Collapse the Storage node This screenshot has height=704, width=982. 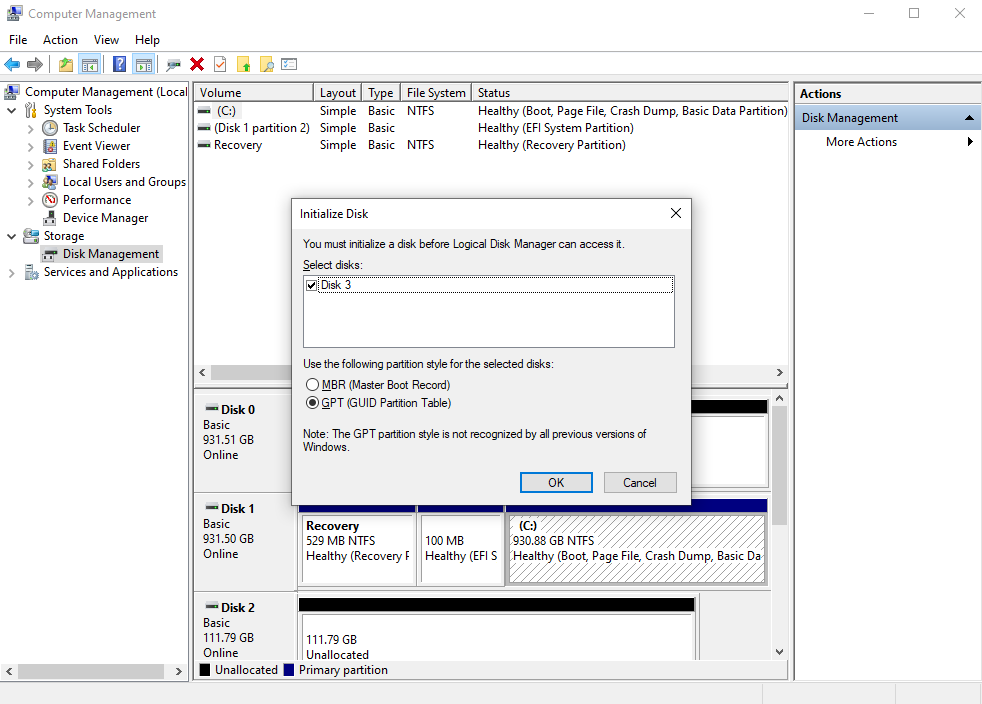coord(11,237)
